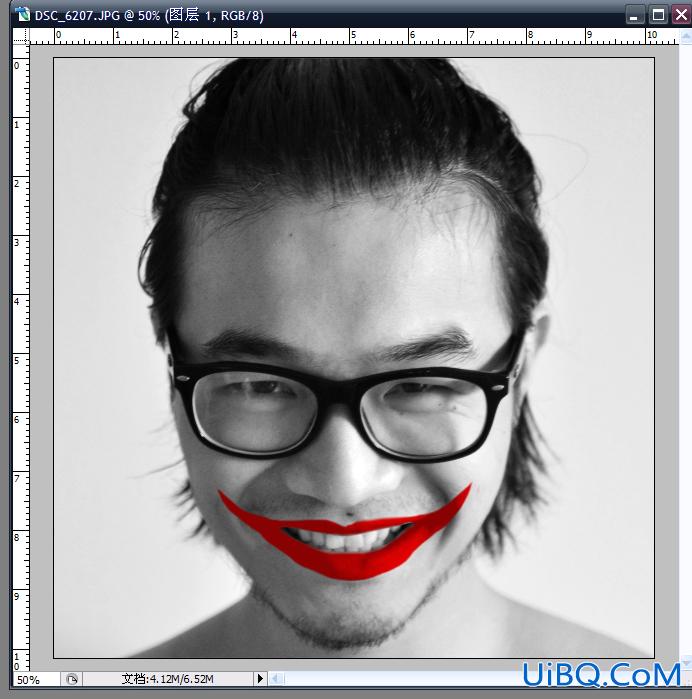Open the status bar info flyout arrow

[x=260, y=679]
